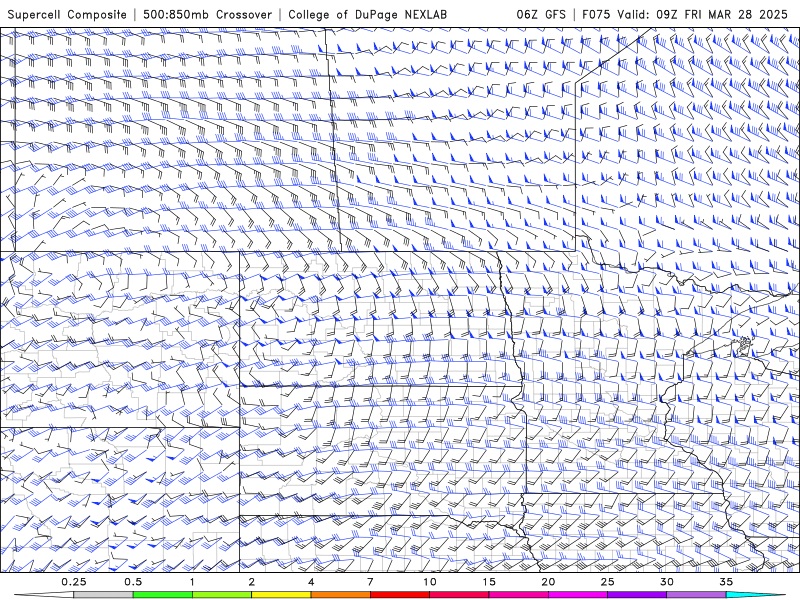
Task: Click the '500:850mb Crossover' label
Action: 207,14
